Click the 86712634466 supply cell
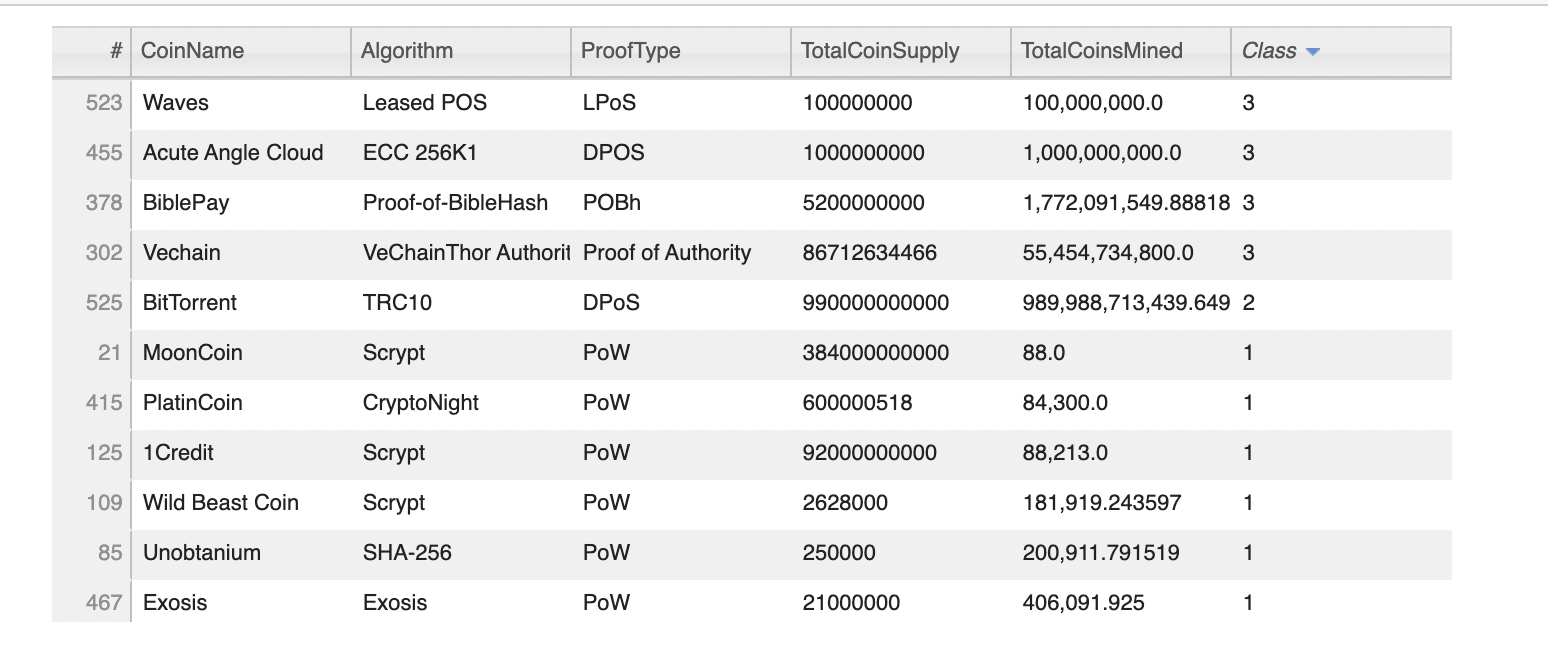1548x658 pixels. 901,253
